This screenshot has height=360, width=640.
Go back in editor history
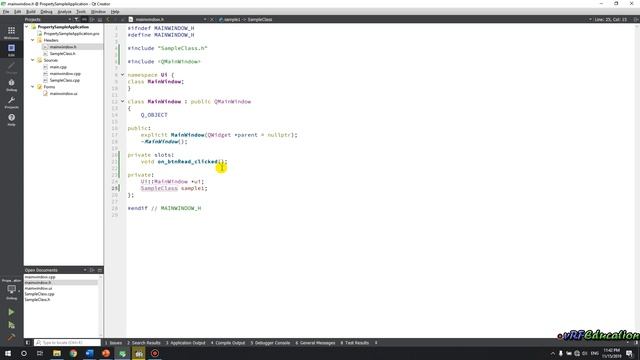pyautogui.click(x=108, y=19)
